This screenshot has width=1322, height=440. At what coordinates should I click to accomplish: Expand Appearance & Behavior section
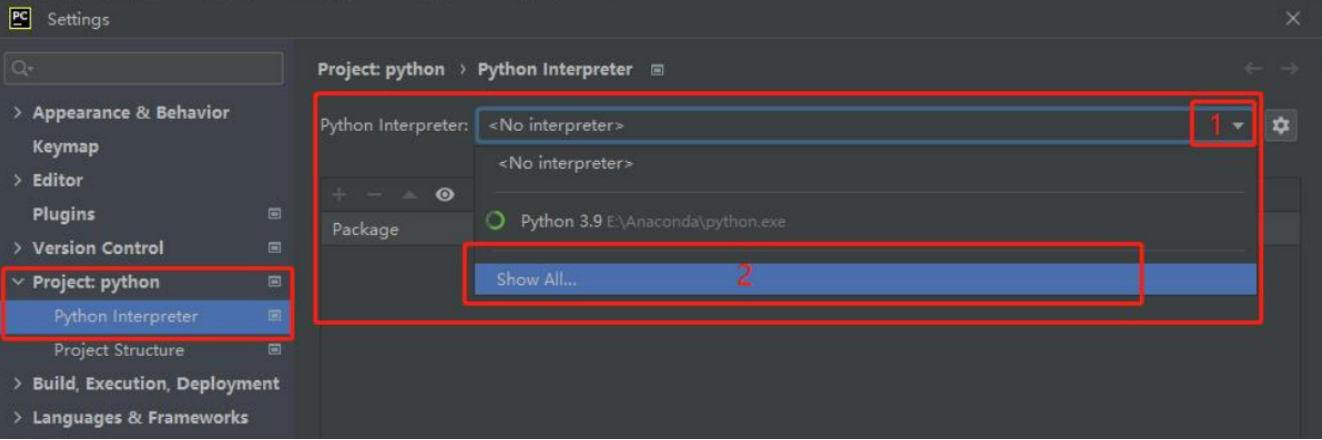tap(17, 113)
